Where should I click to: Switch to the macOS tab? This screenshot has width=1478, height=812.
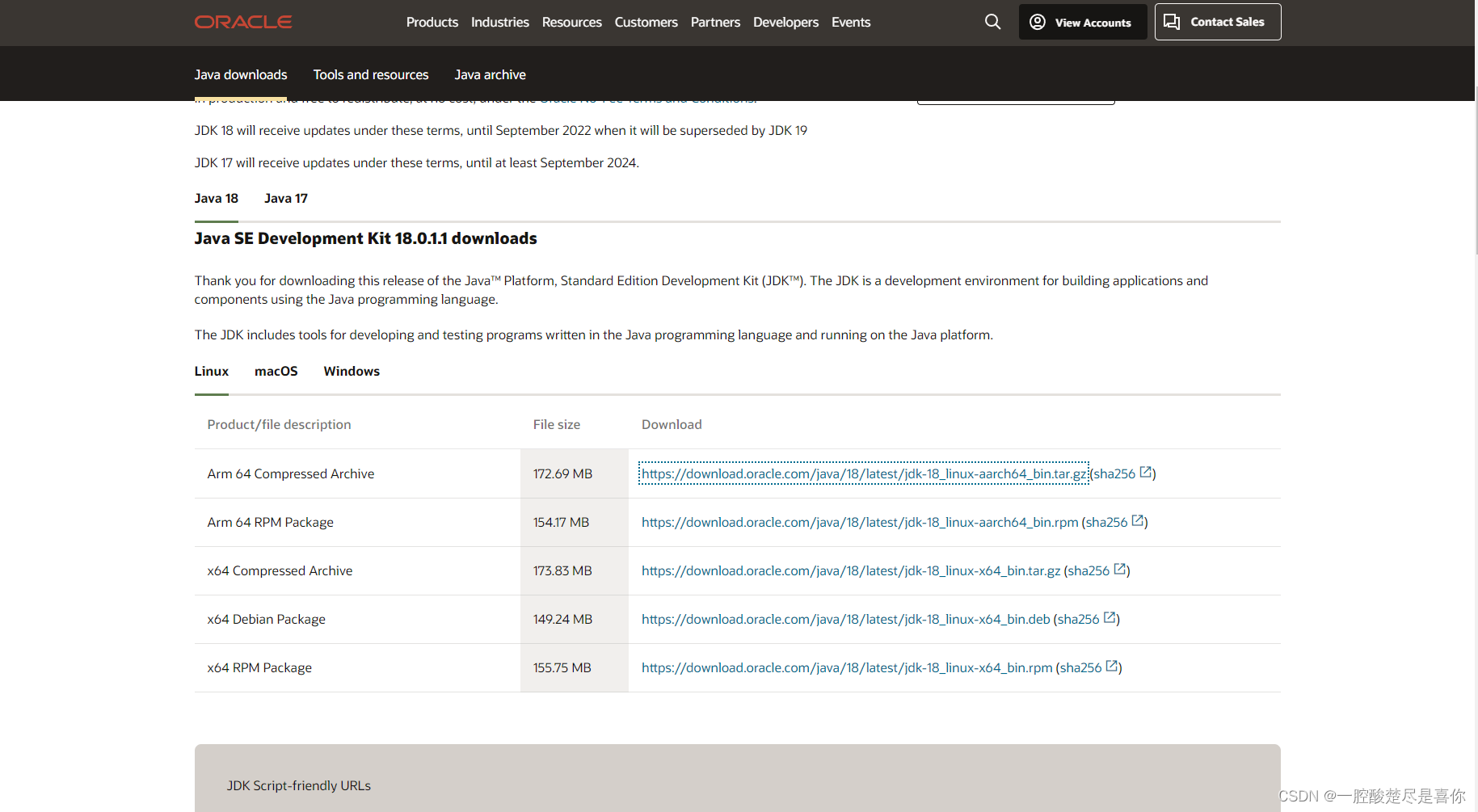coord(276,372)
